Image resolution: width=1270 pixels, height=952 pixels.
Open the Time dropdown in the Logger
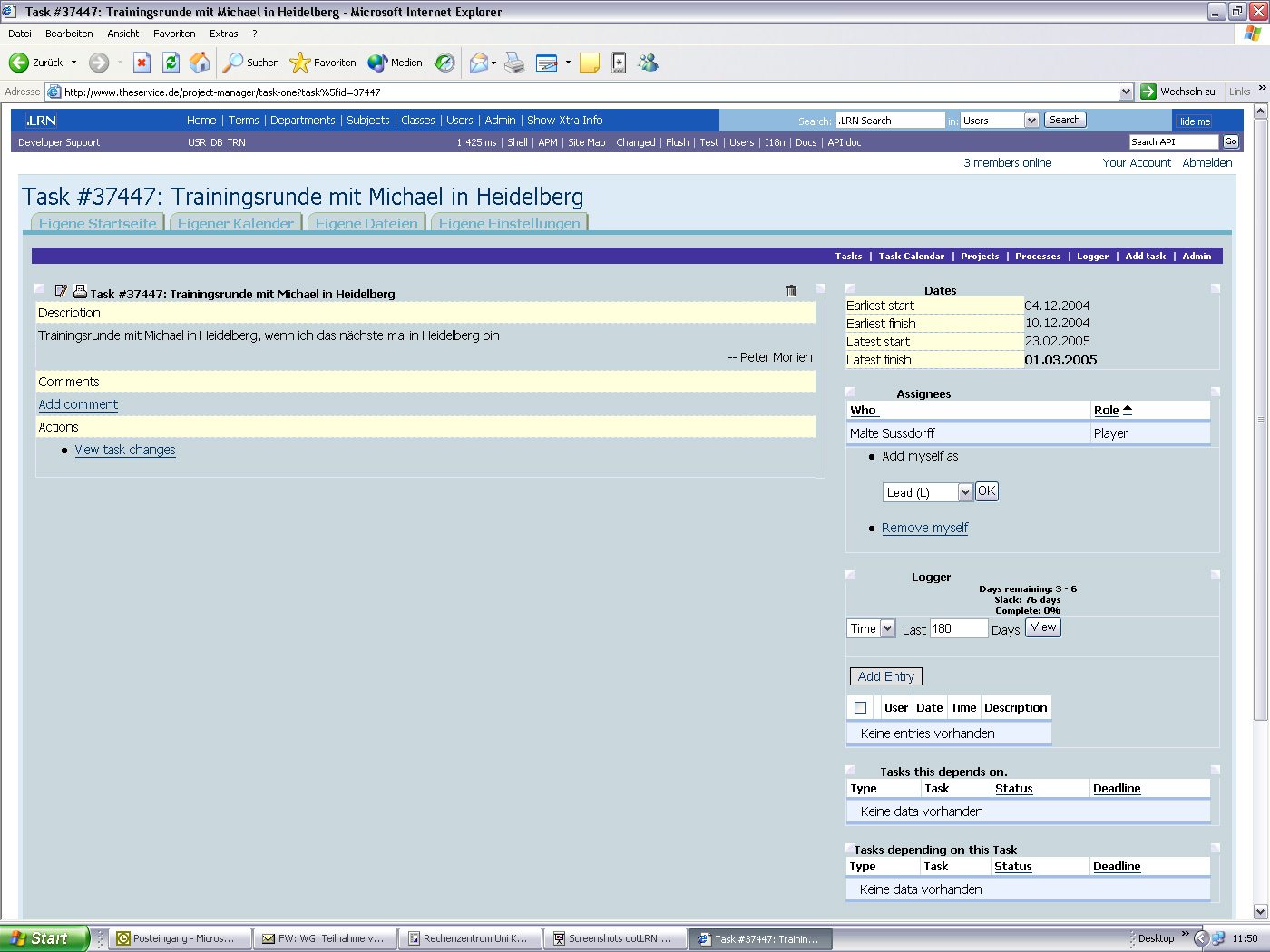870,627
